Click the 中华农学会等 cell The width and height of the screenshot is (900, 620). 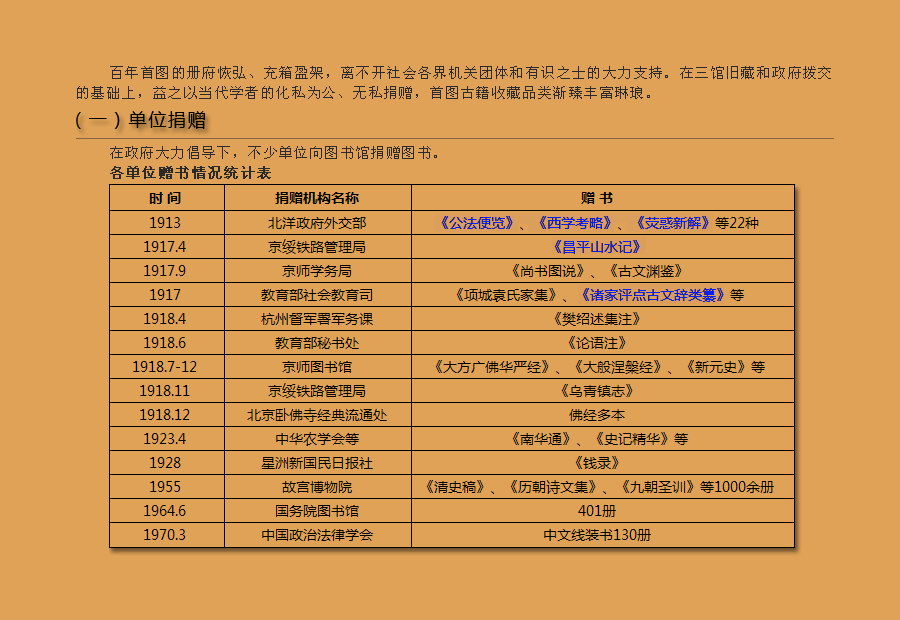point(317,439)
